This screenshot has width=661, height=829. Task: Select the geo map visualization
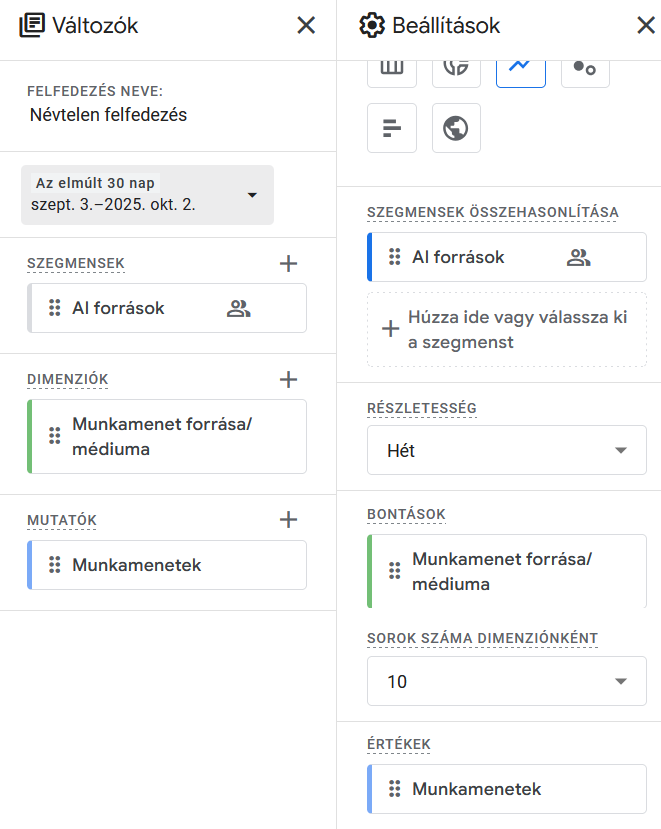456,128
